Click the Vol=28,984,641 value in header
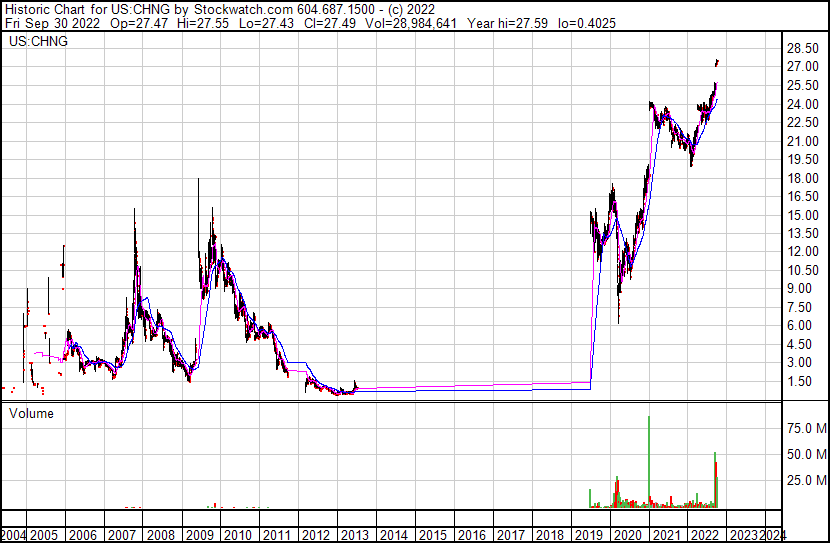Screen dimensions: 830x543 pyautogui.click(x=410, y=23)
